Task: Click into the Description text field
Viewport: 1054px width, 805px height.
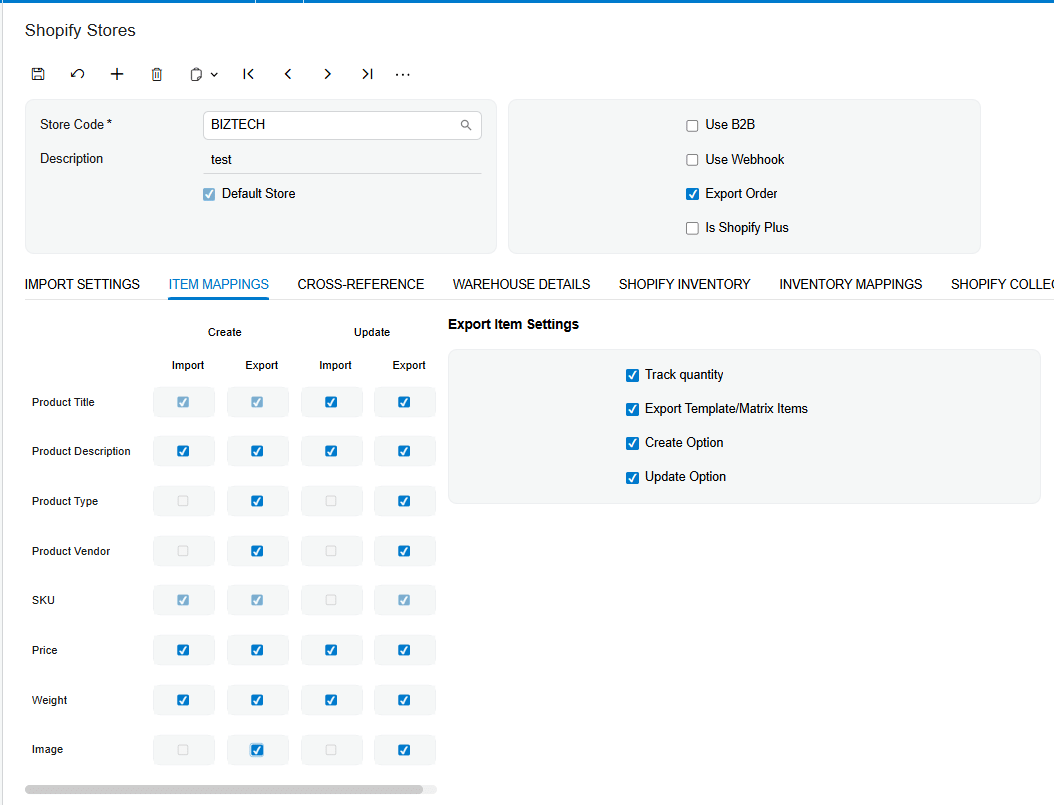Action: pyautogui.click(x=342, y=159)
